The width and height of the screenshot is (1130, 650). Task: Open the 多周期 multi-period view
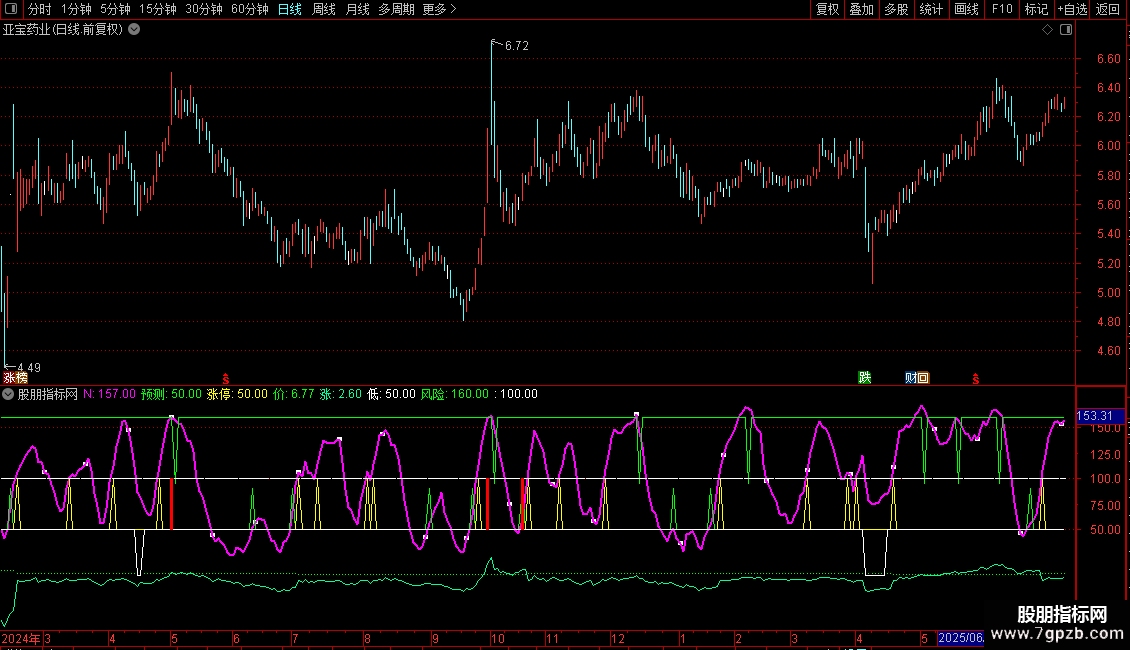coord(396,9)
